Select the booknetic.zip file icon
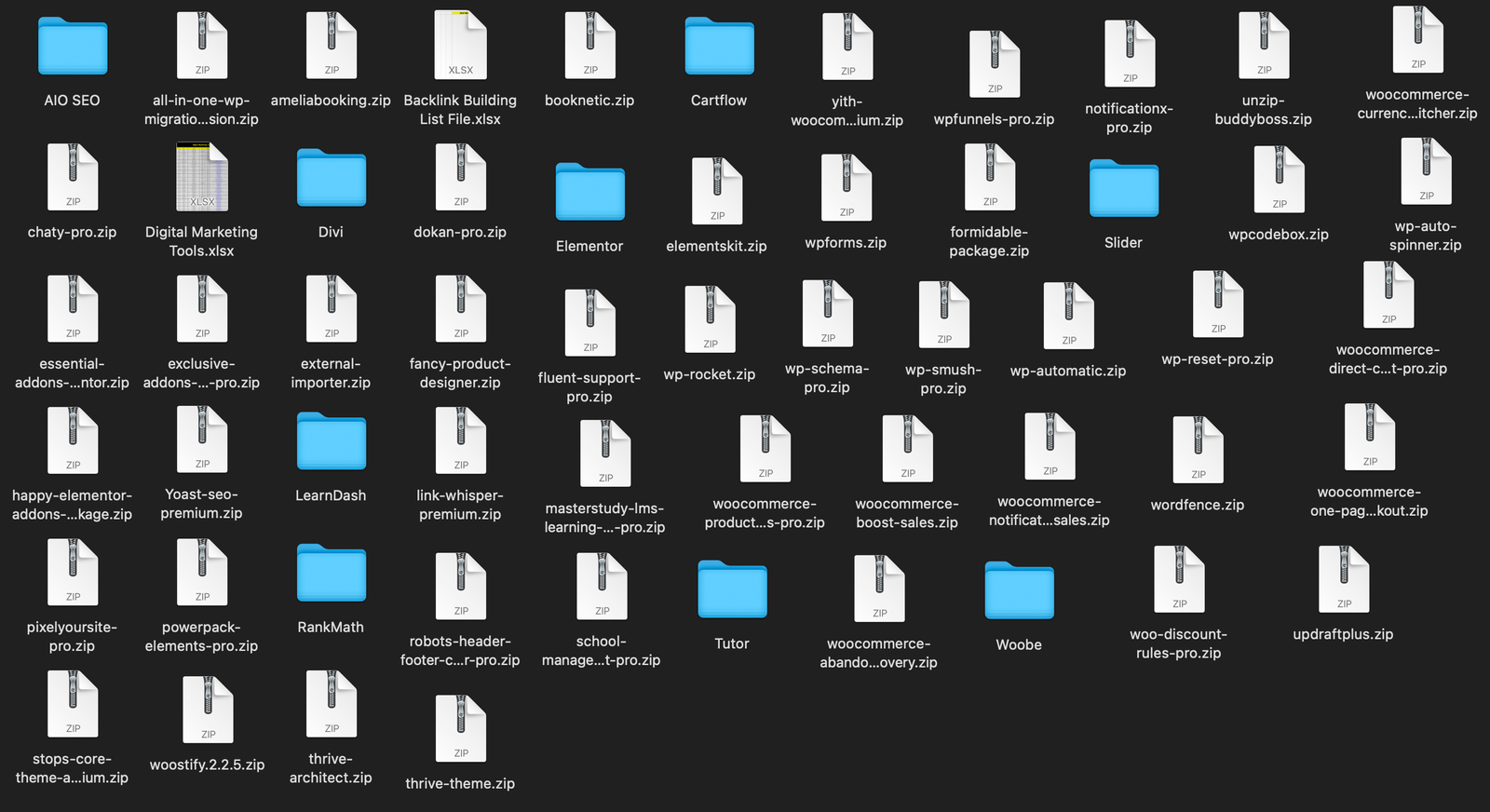 tap(590, 45)
